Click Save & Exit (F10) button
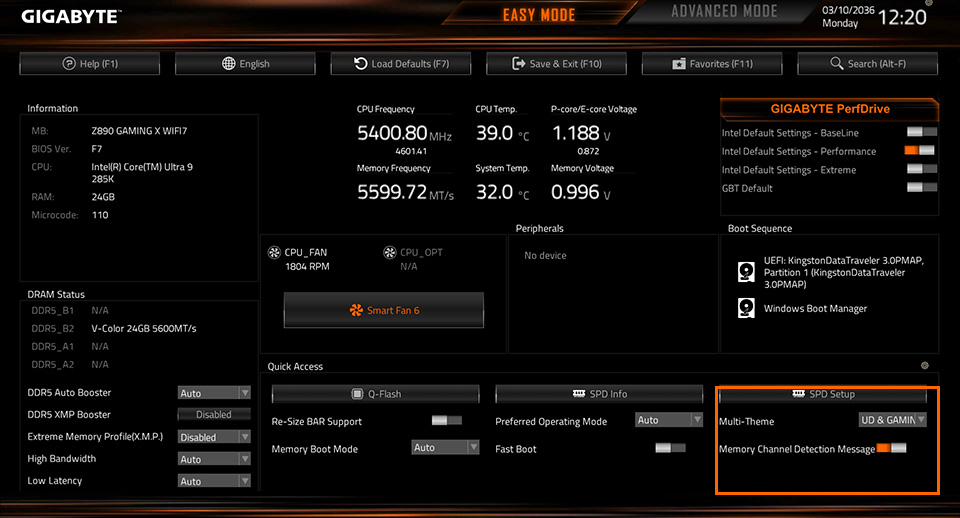This screenshot has width=960, height=518. click(x=556, y=64)
